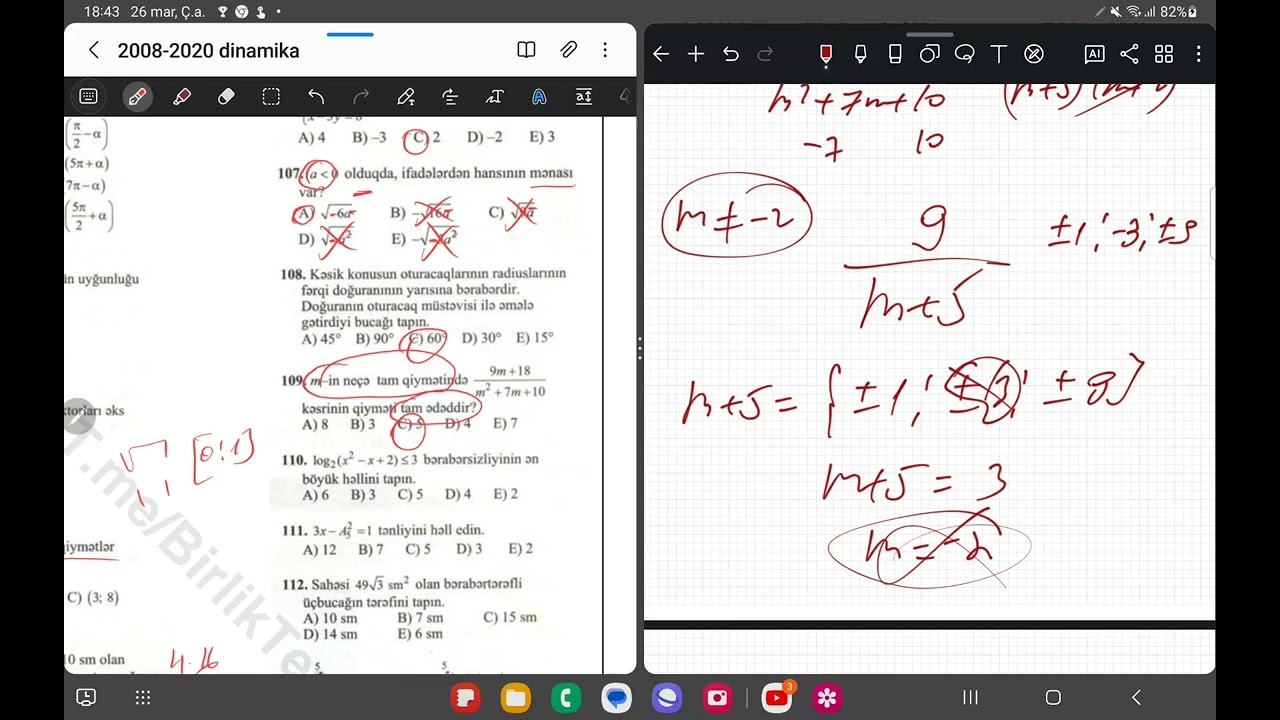This screenshot has width=1280, height=720.
Task: Tap the Recents navigation button
Action: 970,697
